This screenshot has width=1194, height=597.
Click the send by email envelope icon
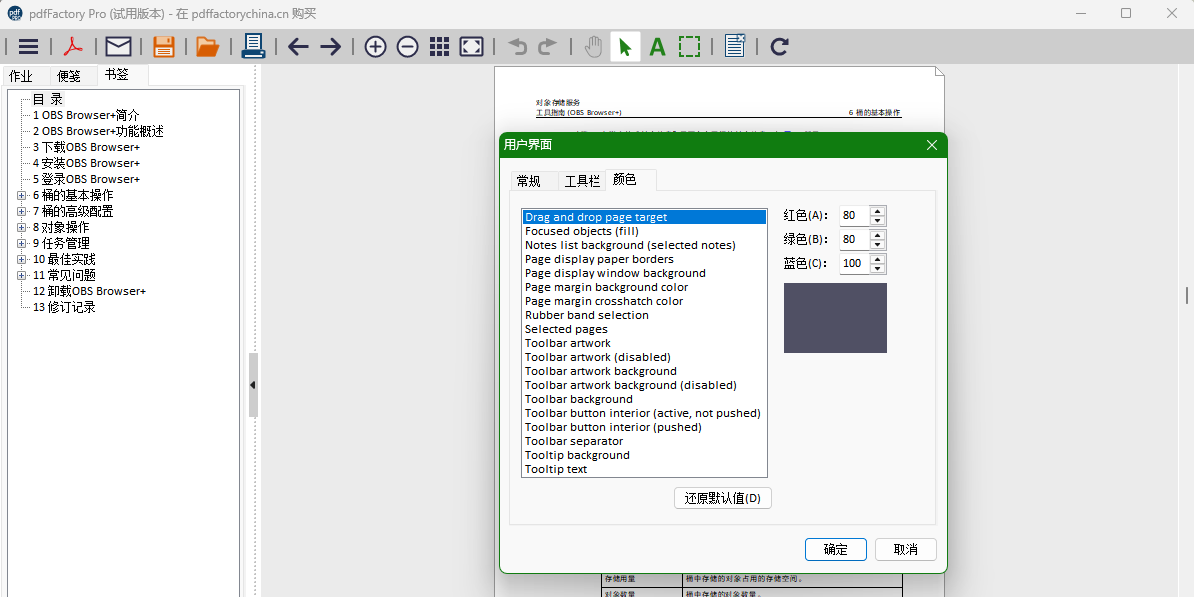click(x=118, y=46)
